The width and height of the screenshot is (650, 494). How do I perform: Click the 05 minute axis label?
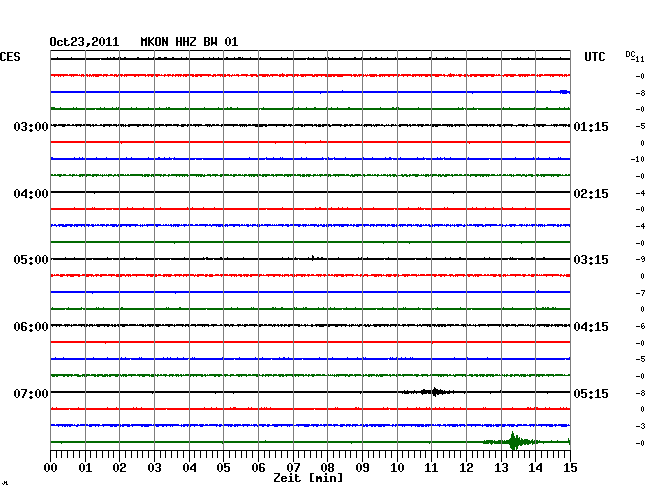tap(223, 467)
